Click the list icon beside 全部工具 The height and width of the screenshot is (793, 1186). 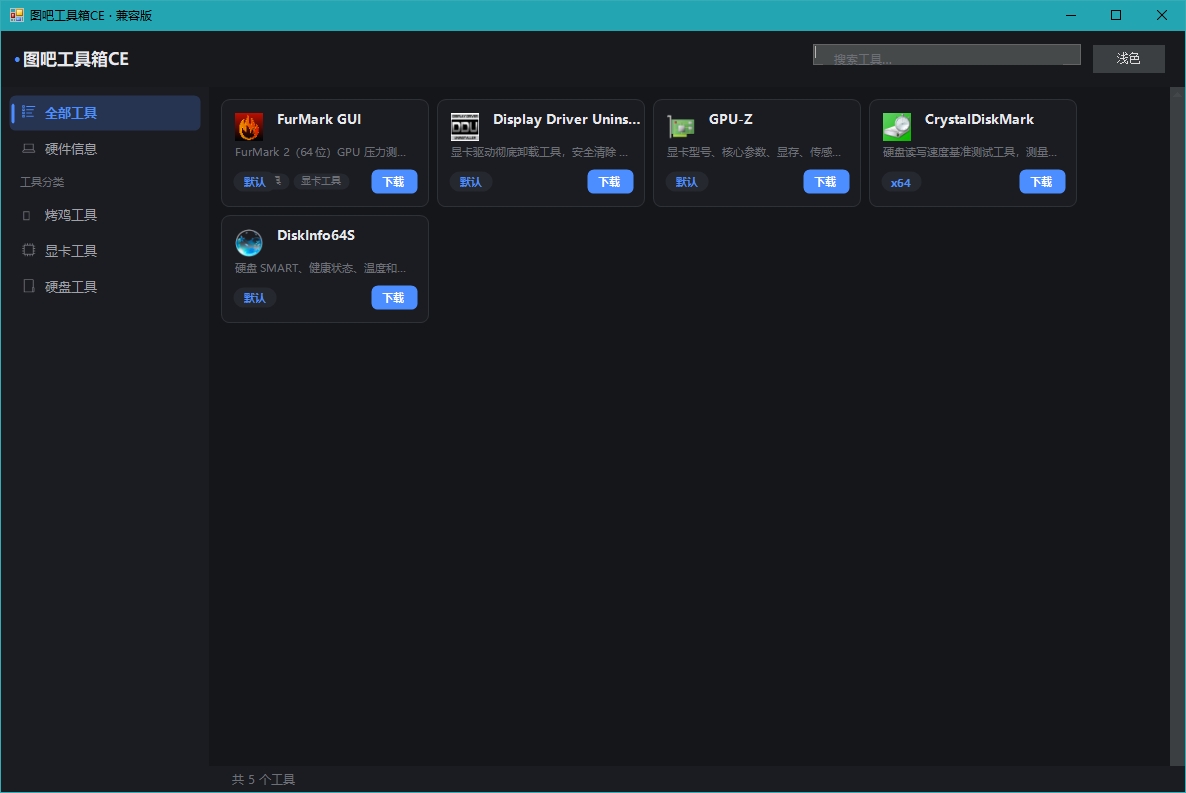click(x=29, y=112)
